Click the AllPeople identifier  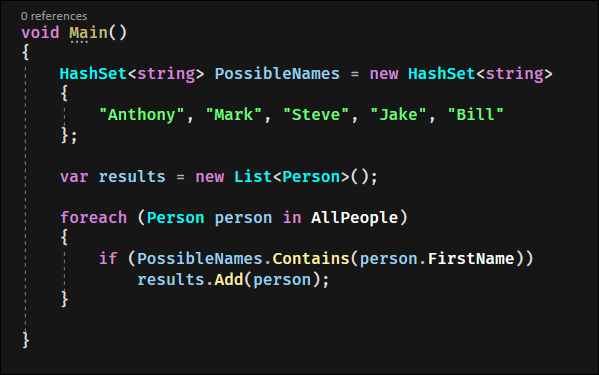coord(355,218)
